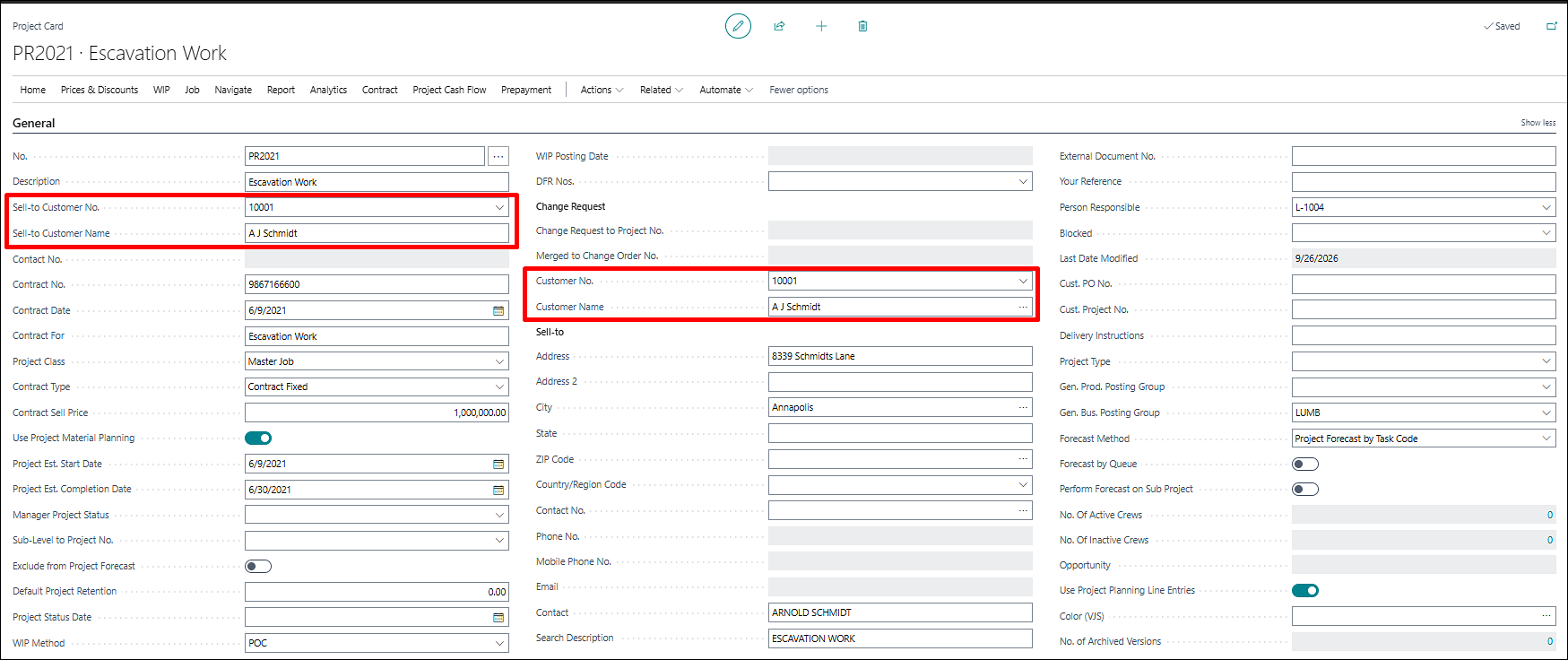Enable Exclude from Project Forecast switch

[x=258, y=566]
